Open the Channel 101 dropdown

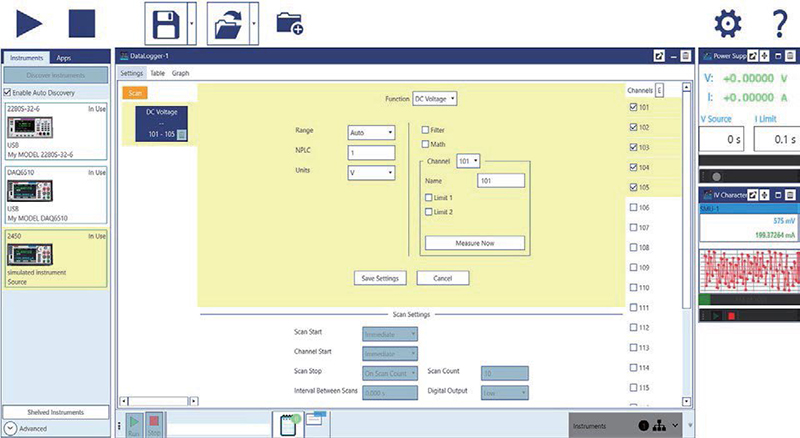(x=468, y=161)
